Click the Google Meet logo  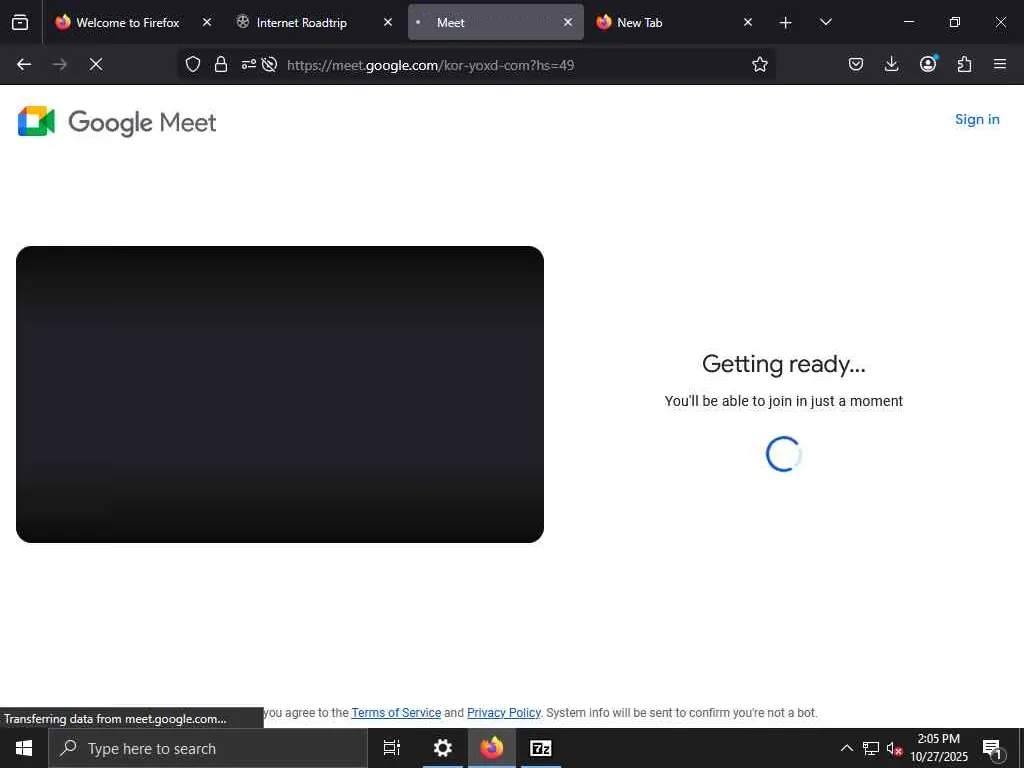pos(117,121)
